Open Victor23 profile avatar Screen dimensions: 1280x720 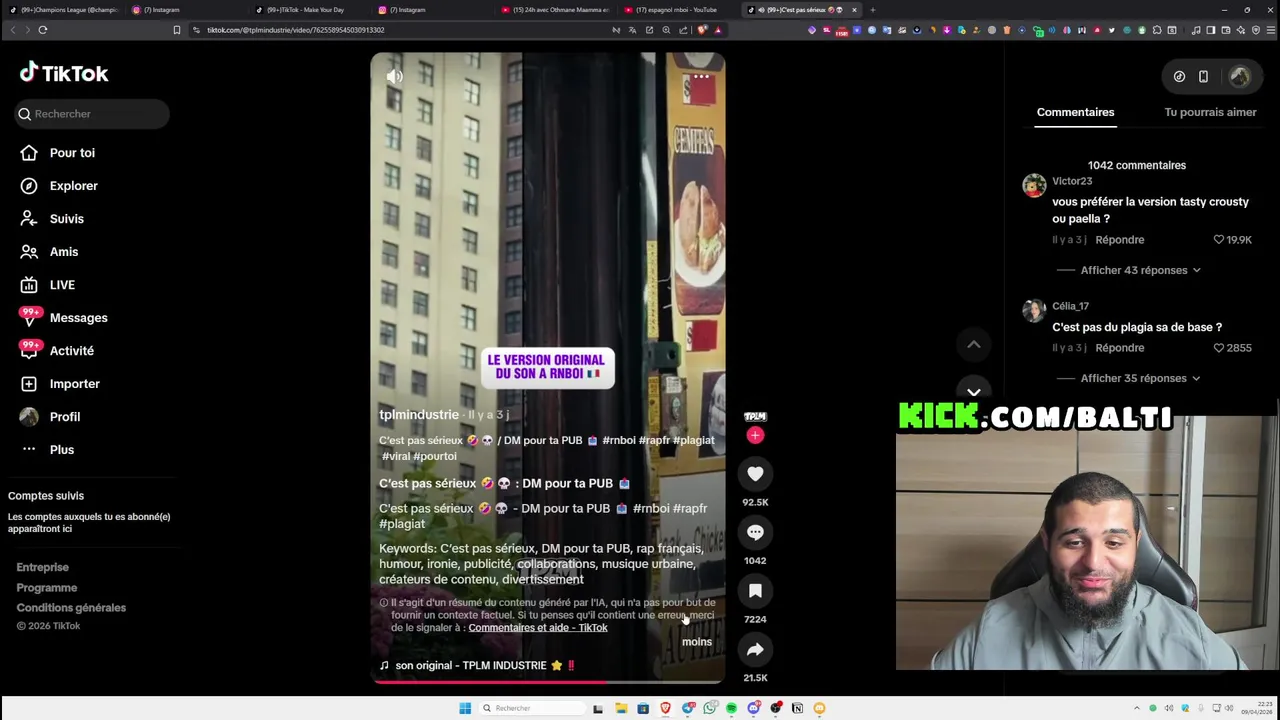coord(1034,185)
